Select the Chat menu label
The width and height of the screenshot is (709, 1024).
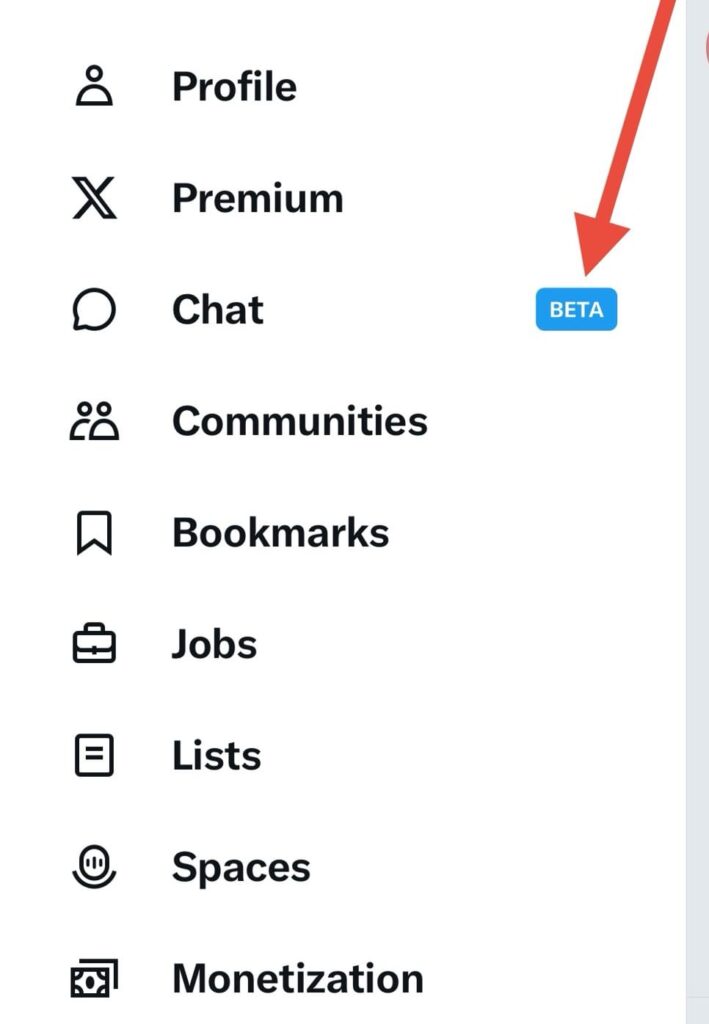click(x=218, y=310)
